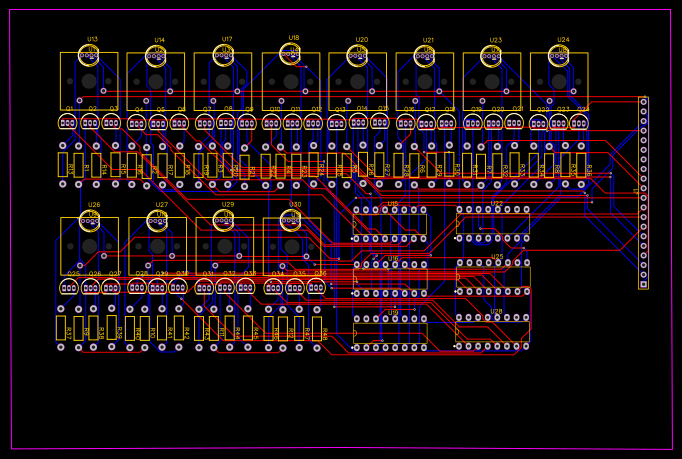Click resistor R41 body
Viewport: 682px width, 459px height.
coord(162,328)
